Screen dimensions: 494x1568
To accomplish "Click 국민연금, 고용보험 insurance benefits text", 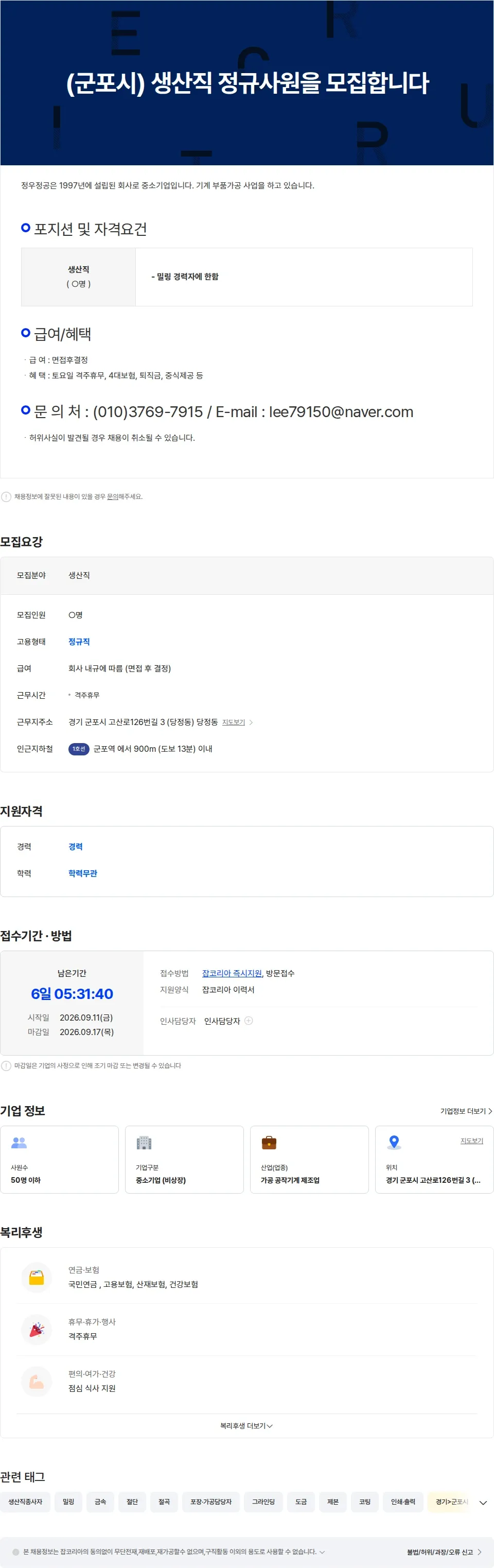I will 133,1284.
